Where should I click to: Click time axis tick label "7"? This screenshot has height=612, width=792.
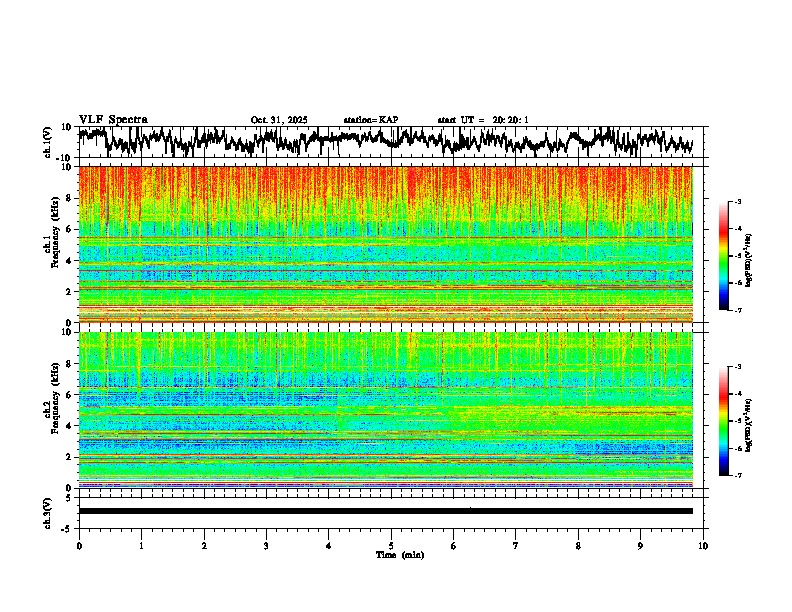[516, 546]
